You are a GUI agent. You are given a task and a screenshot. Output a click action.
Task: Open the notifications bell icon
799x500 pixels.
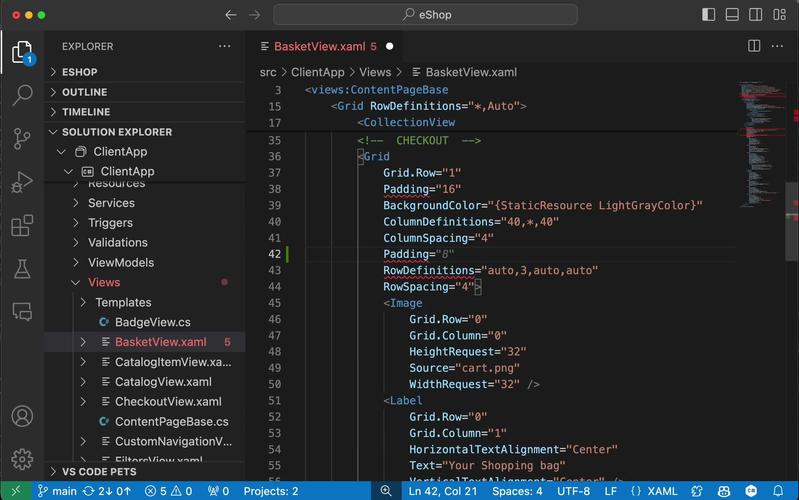778,491
